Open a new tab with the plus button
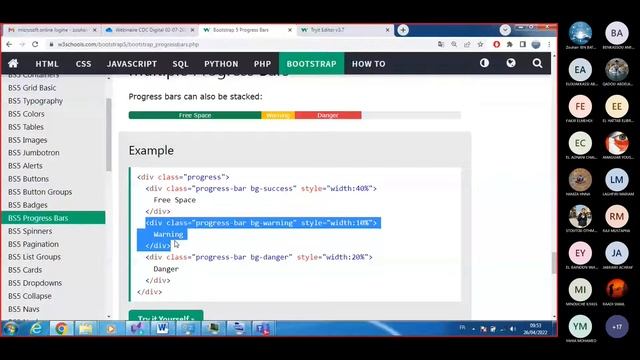The image size is (640, 360). click(403, 30)
